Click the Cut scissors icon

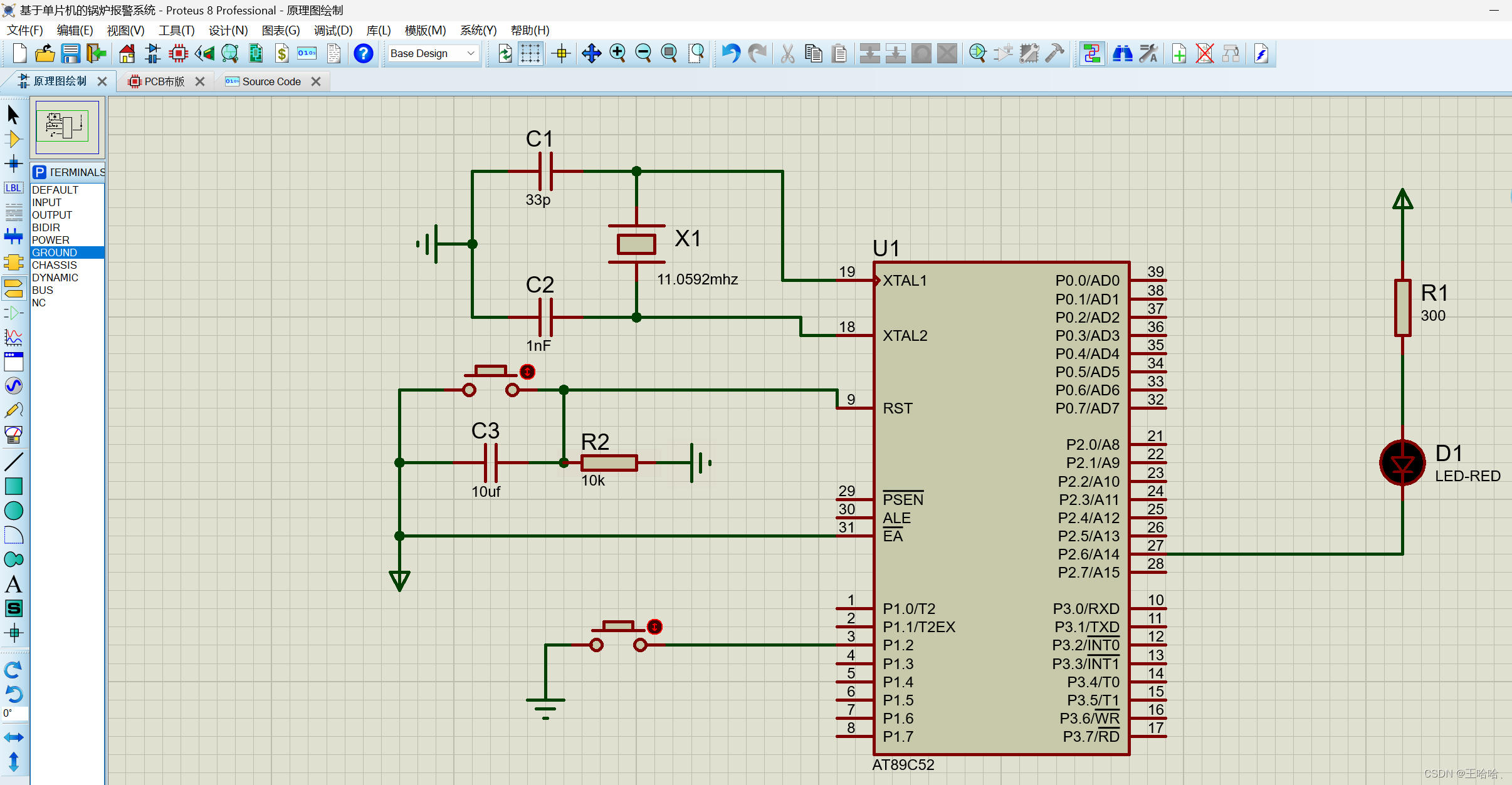788,54
